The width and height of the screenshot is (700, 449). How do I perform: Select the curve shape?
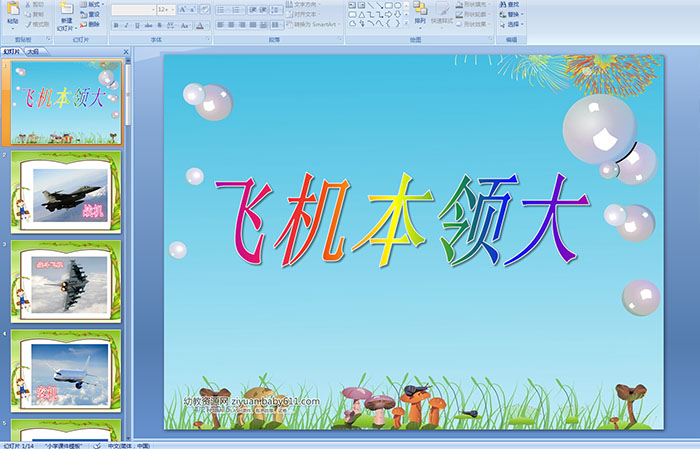click(379, 23)
